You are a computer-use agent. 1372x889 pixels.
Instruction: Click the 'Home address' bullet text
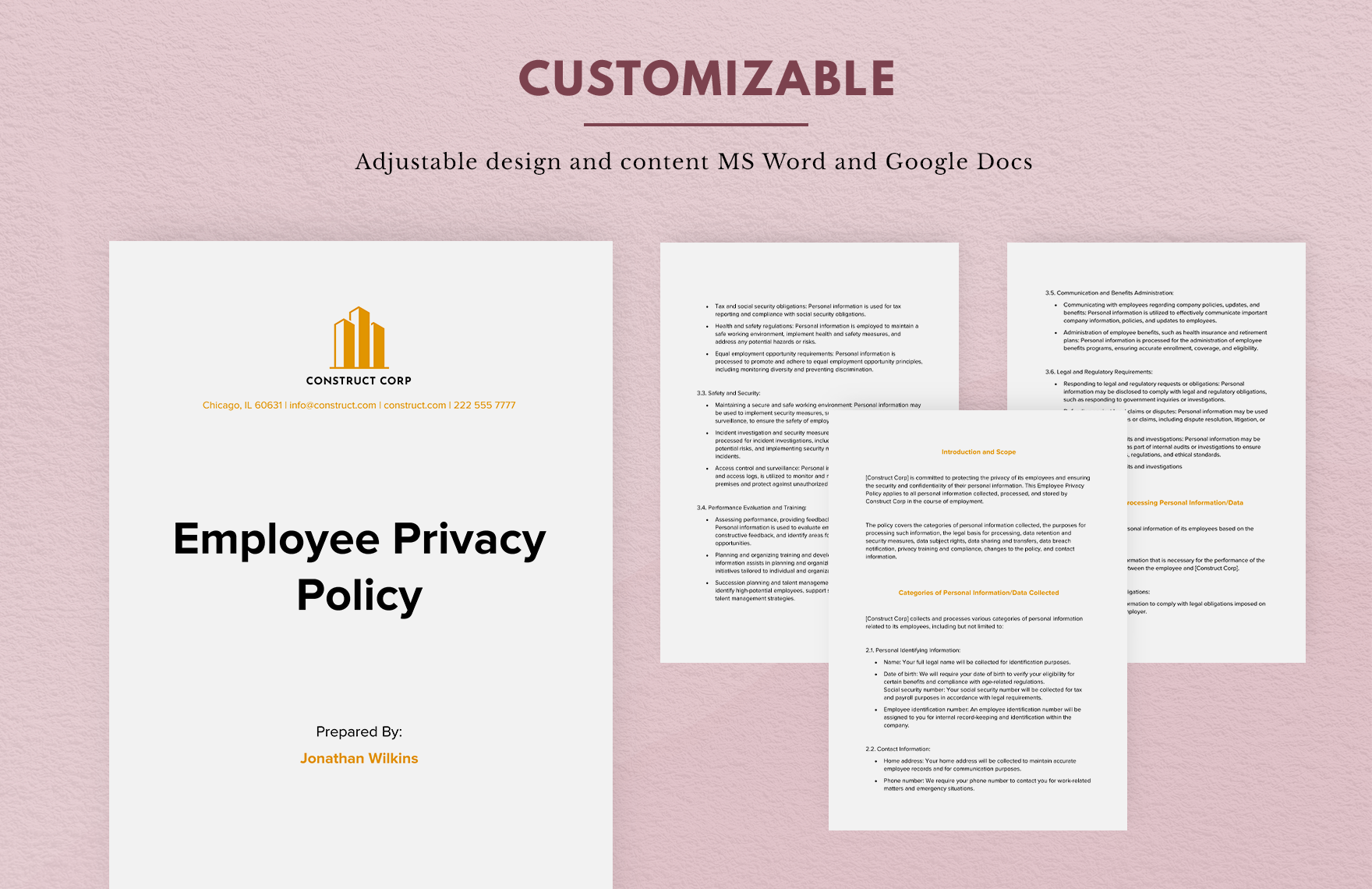[980, 765]
